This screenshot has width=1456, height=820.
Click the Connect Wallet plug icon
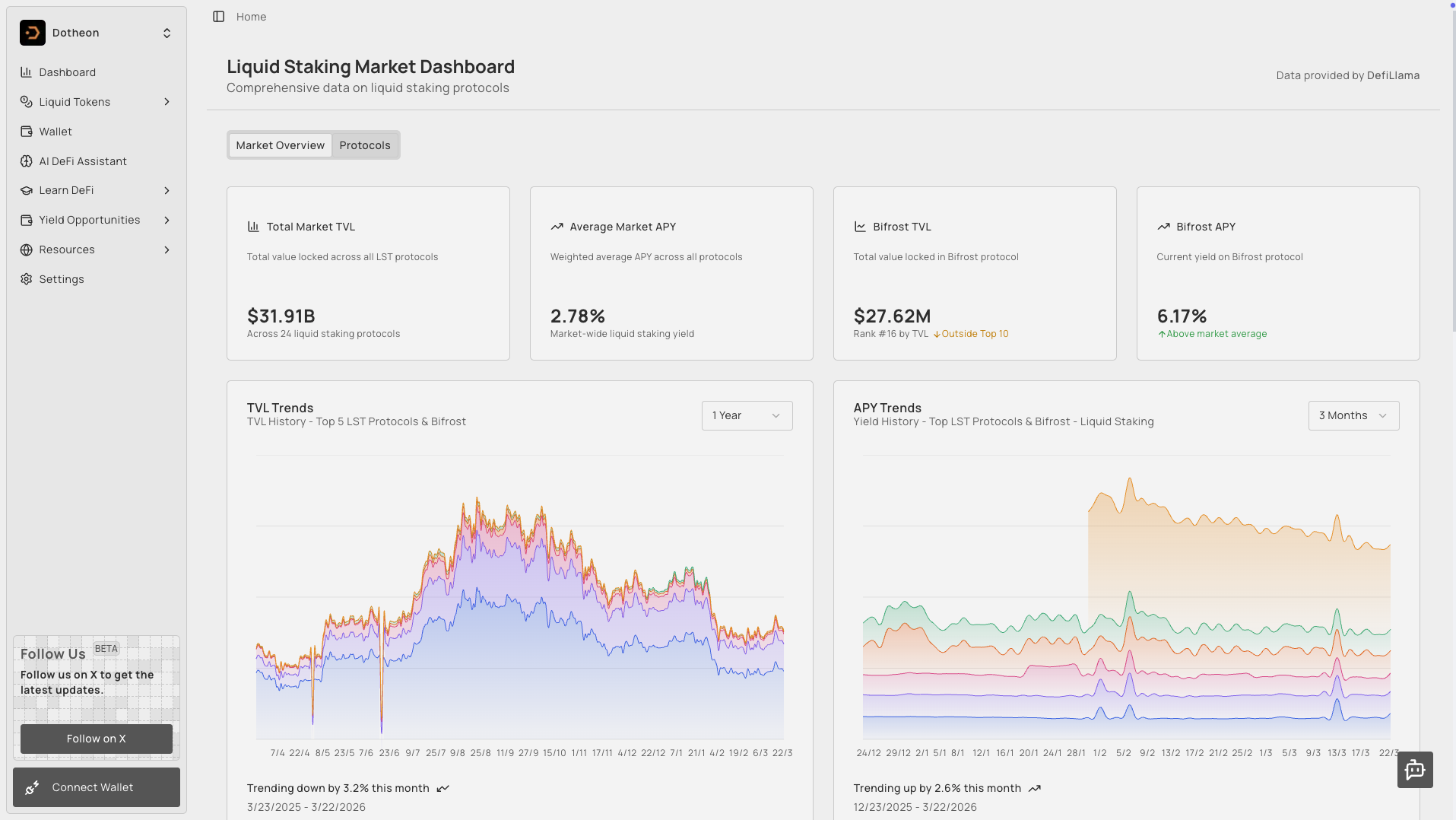click(x=33, y=787)
